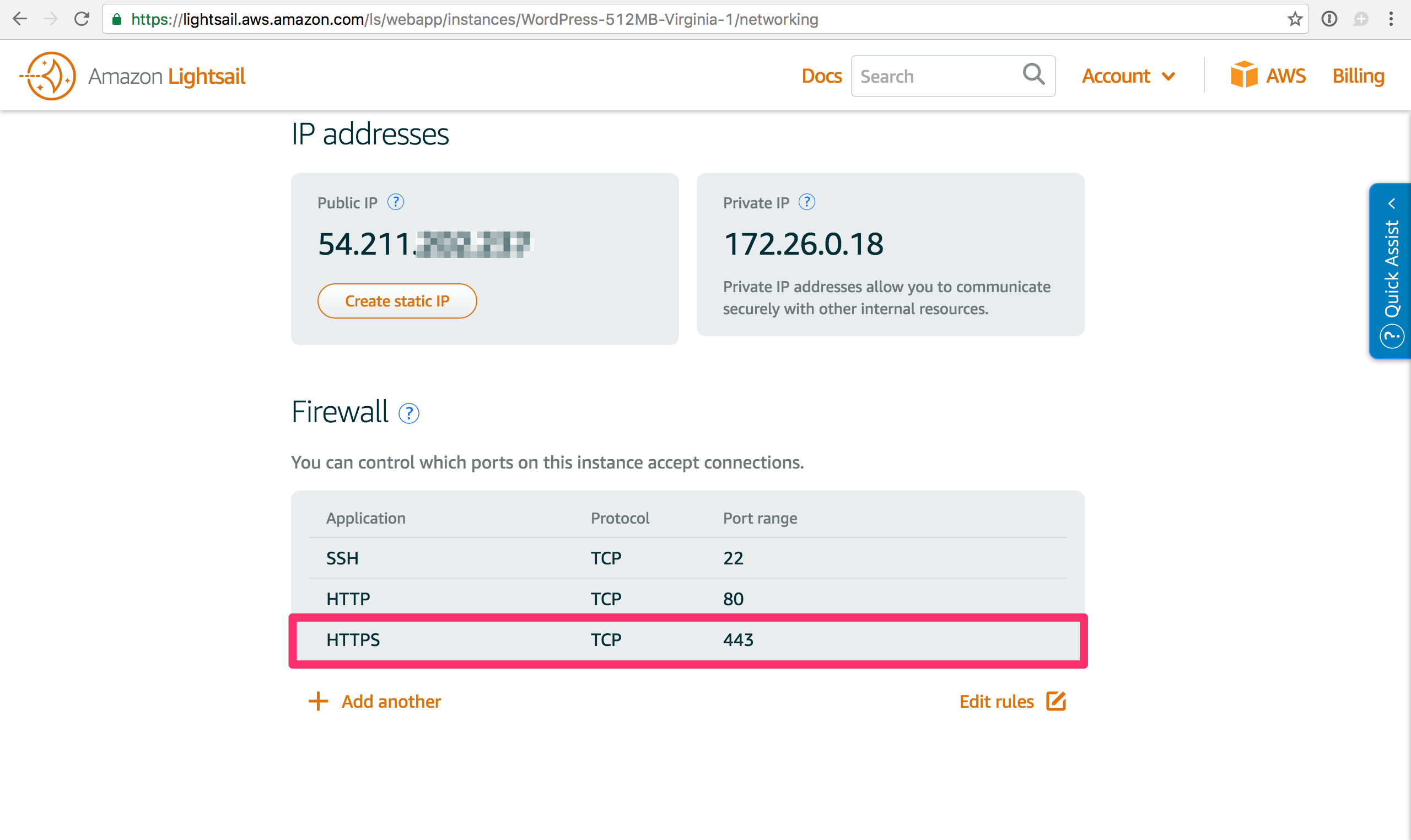Click the Add another link
1411x840 pixels.
[x=391, y=701]
